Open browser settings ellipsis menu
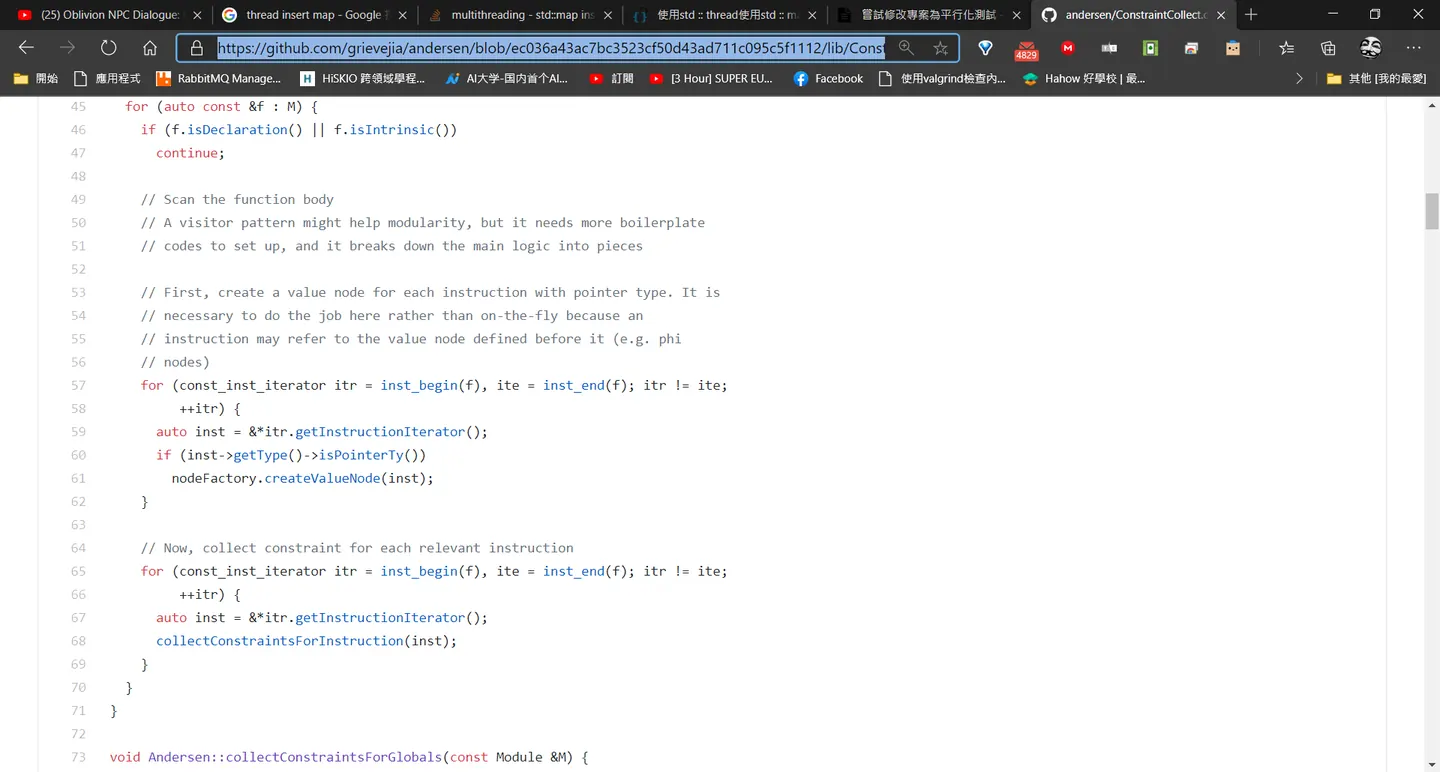Screen dimensions: 1440x772 pyautogui.click(x=1413, y=48)
